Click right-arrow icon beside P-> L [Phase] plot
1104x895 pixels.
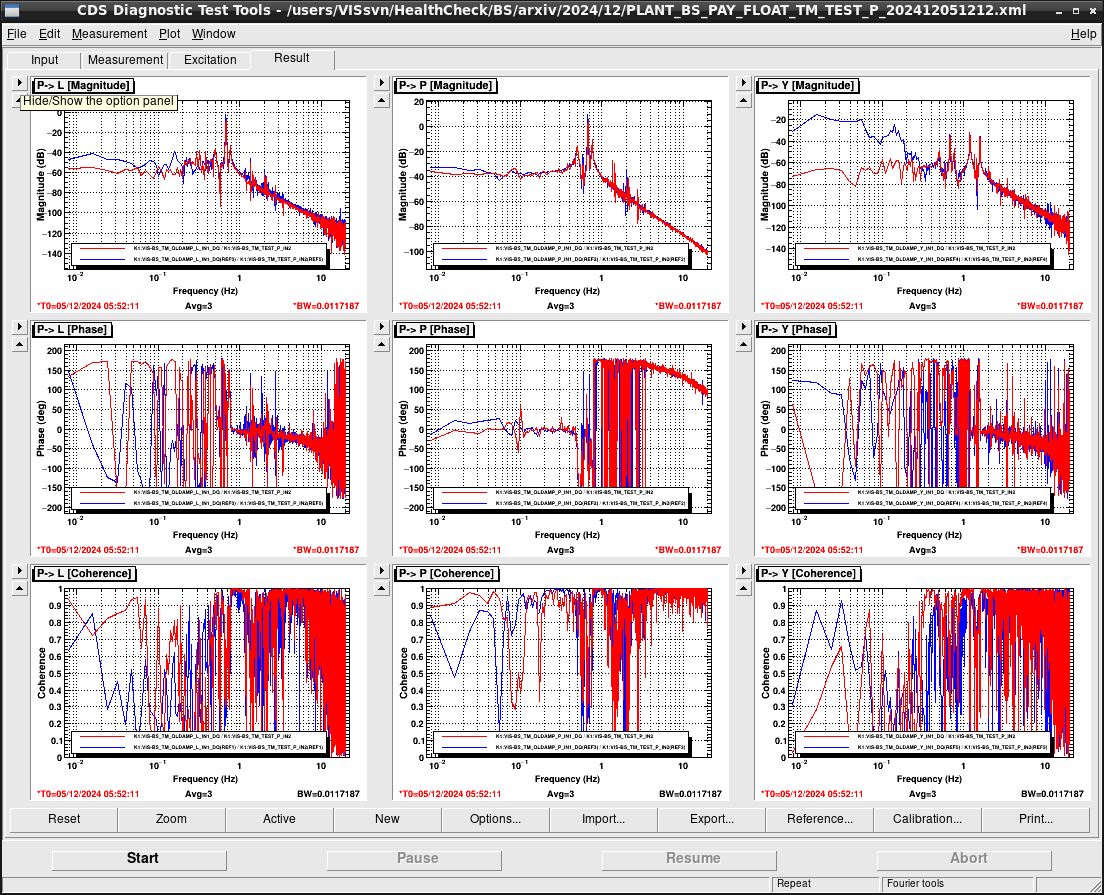click(x=20, y=327)
